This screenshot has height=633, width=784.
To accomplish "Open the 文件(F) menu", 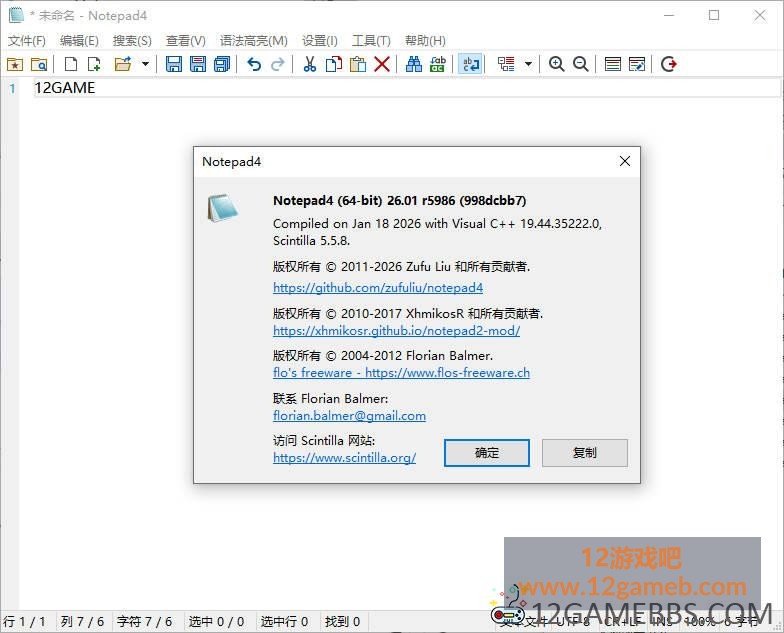I will click(x=26, y=40).
